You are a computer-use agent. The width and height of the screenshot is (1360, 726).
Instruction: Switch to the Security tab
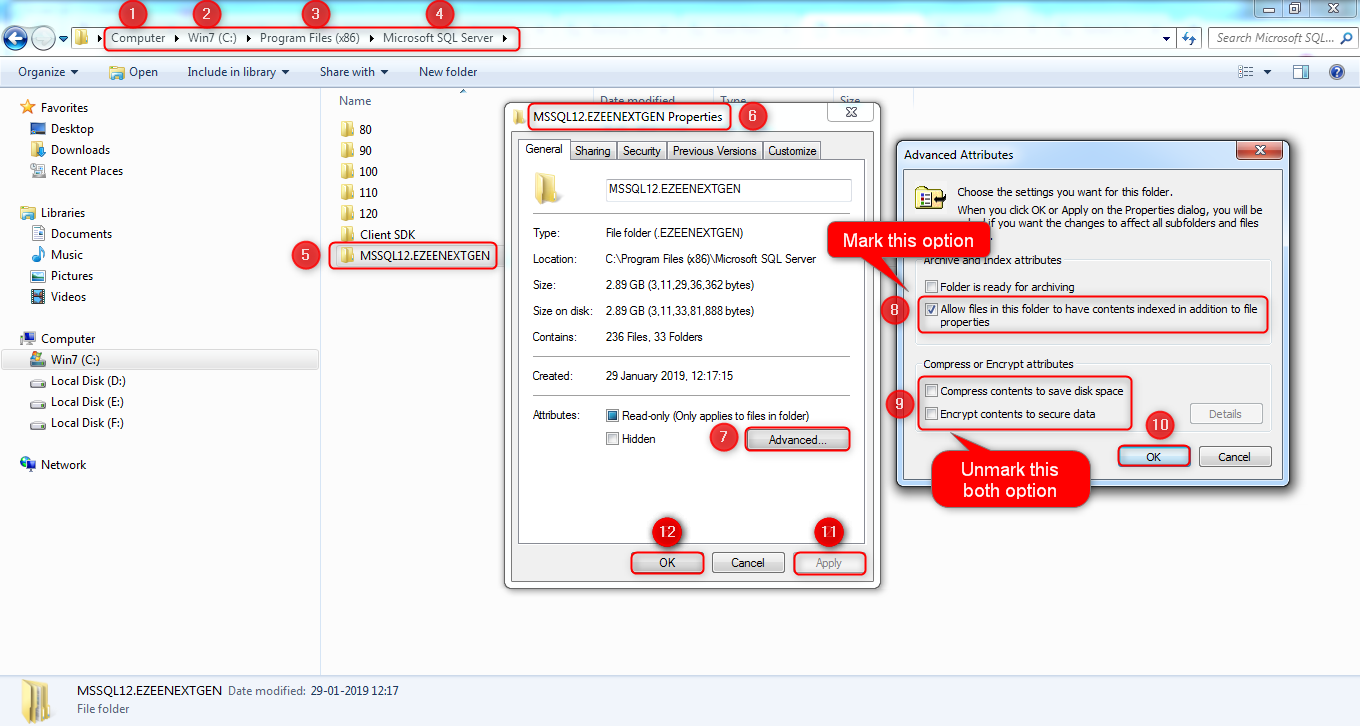641,151
